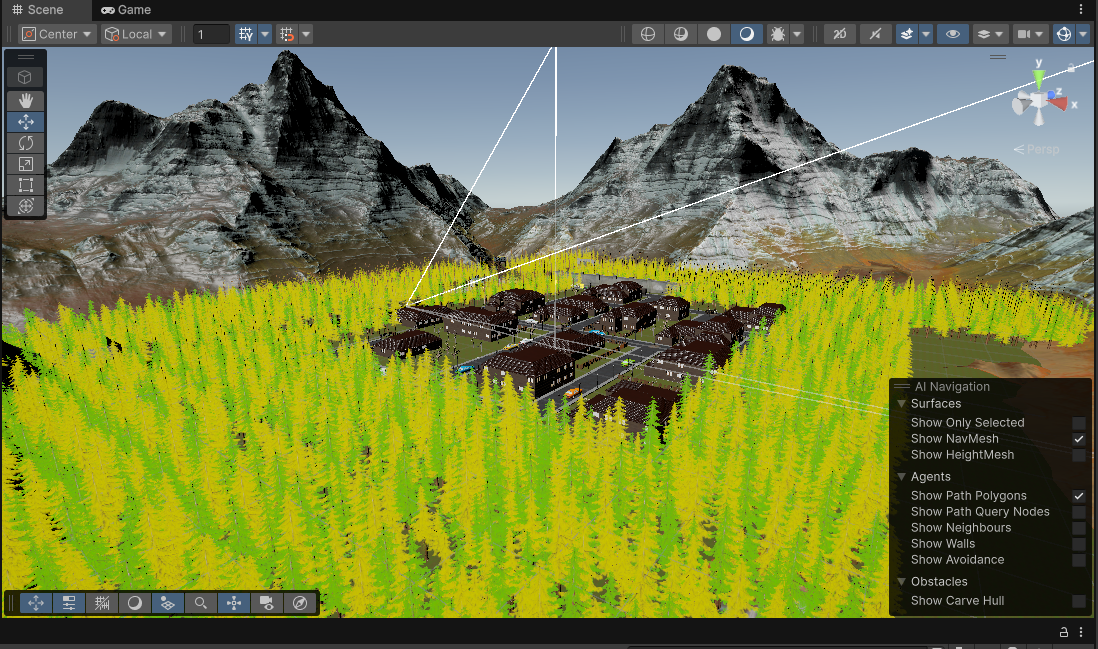Toggle scene effects (fx) button
1098x649 pixels.
(x=907, y=34)
